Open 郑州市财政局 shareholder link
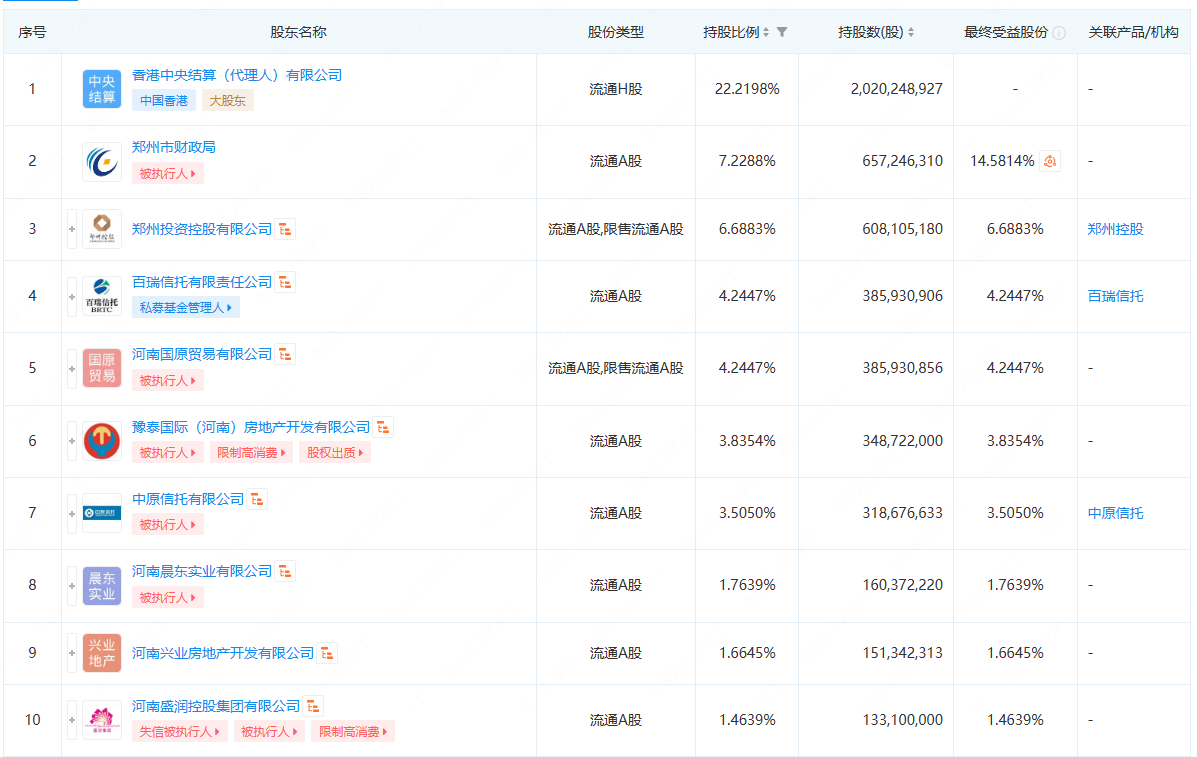Screen dimensions: 1197x757 point(173,147)
